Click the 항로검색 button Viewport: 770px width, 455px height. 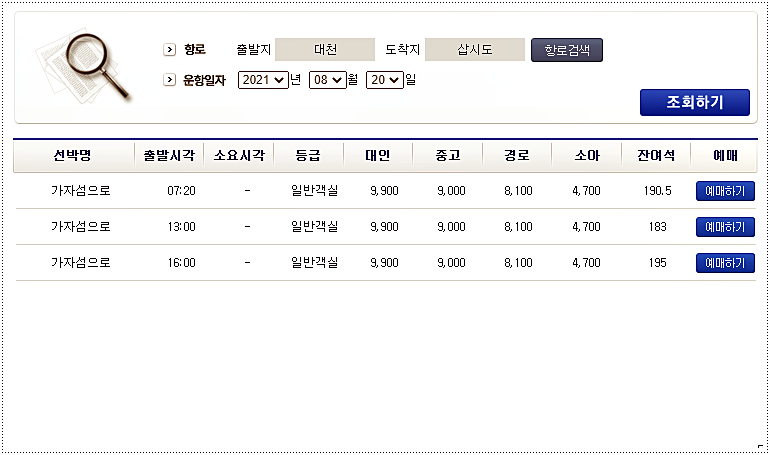click(x=567, y=50)
